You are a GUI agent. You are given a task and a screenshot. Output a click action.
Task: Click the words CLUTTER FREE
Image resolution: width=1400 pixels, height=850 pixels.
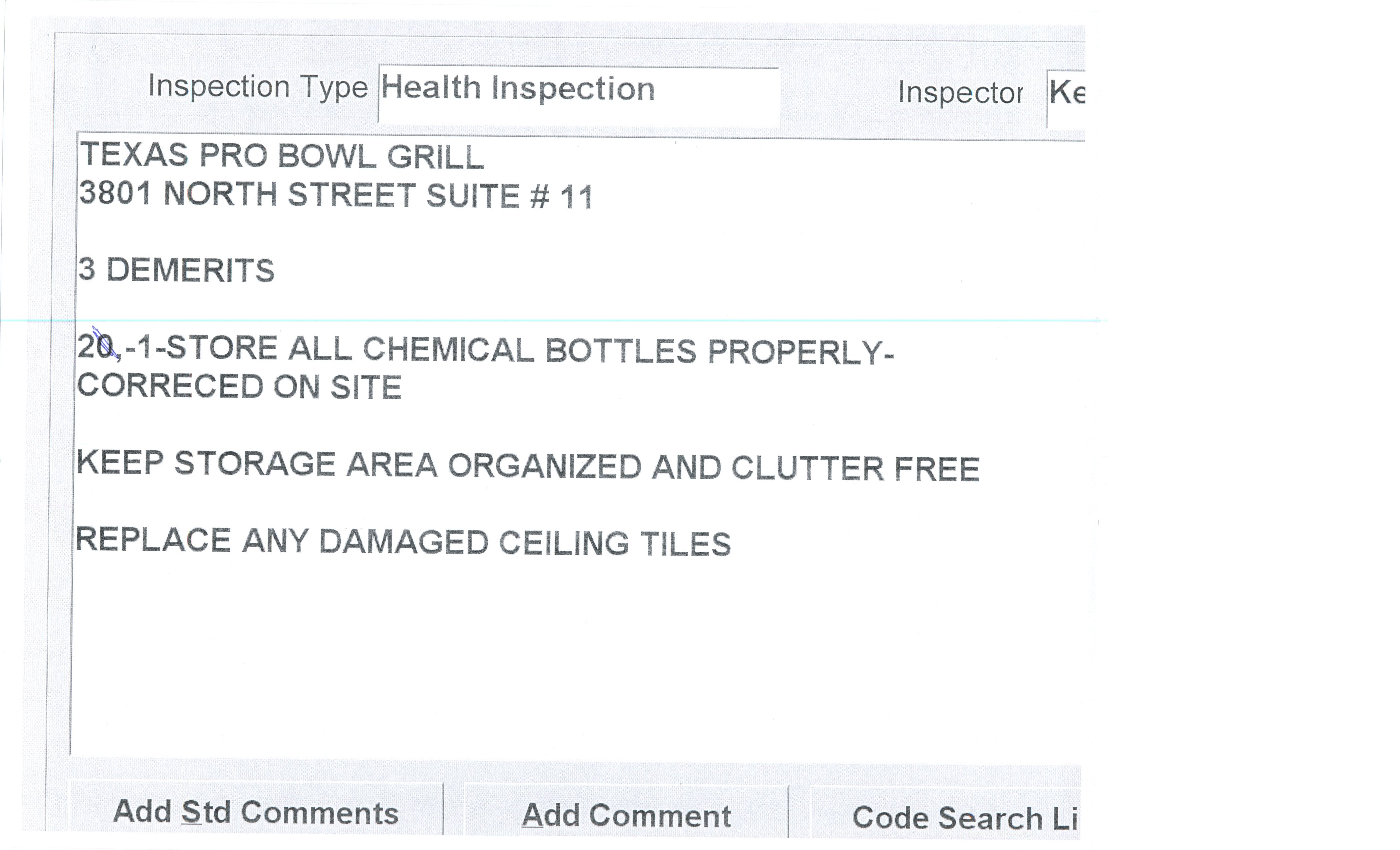pos(855,469)
